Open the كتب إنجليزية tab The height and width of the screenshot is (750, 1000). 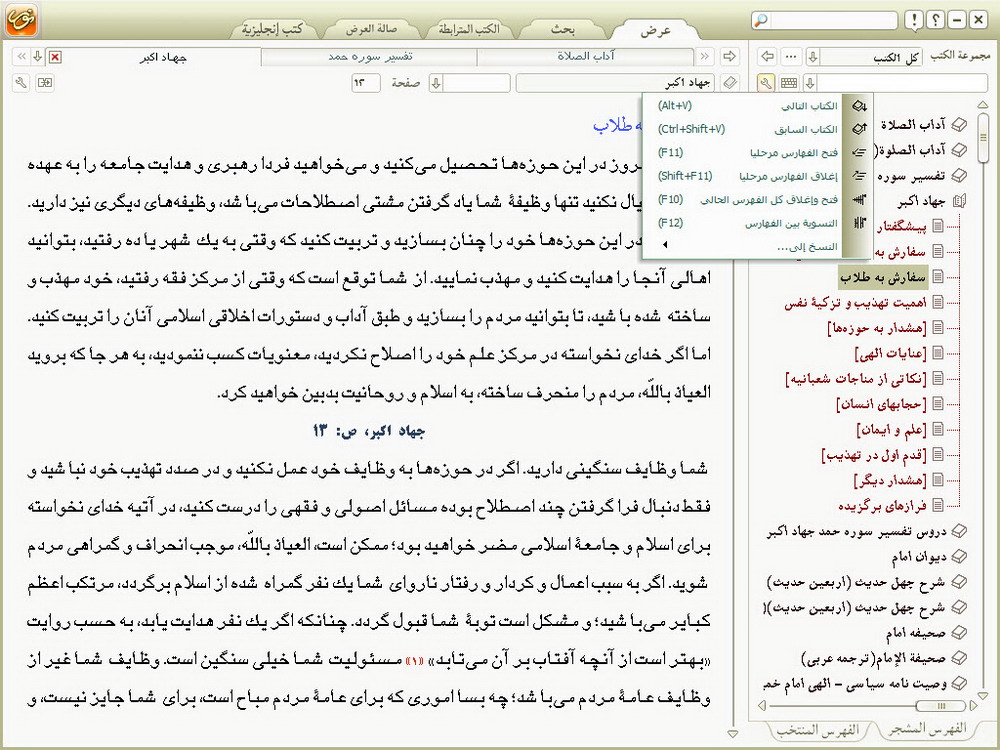(272, 29)
